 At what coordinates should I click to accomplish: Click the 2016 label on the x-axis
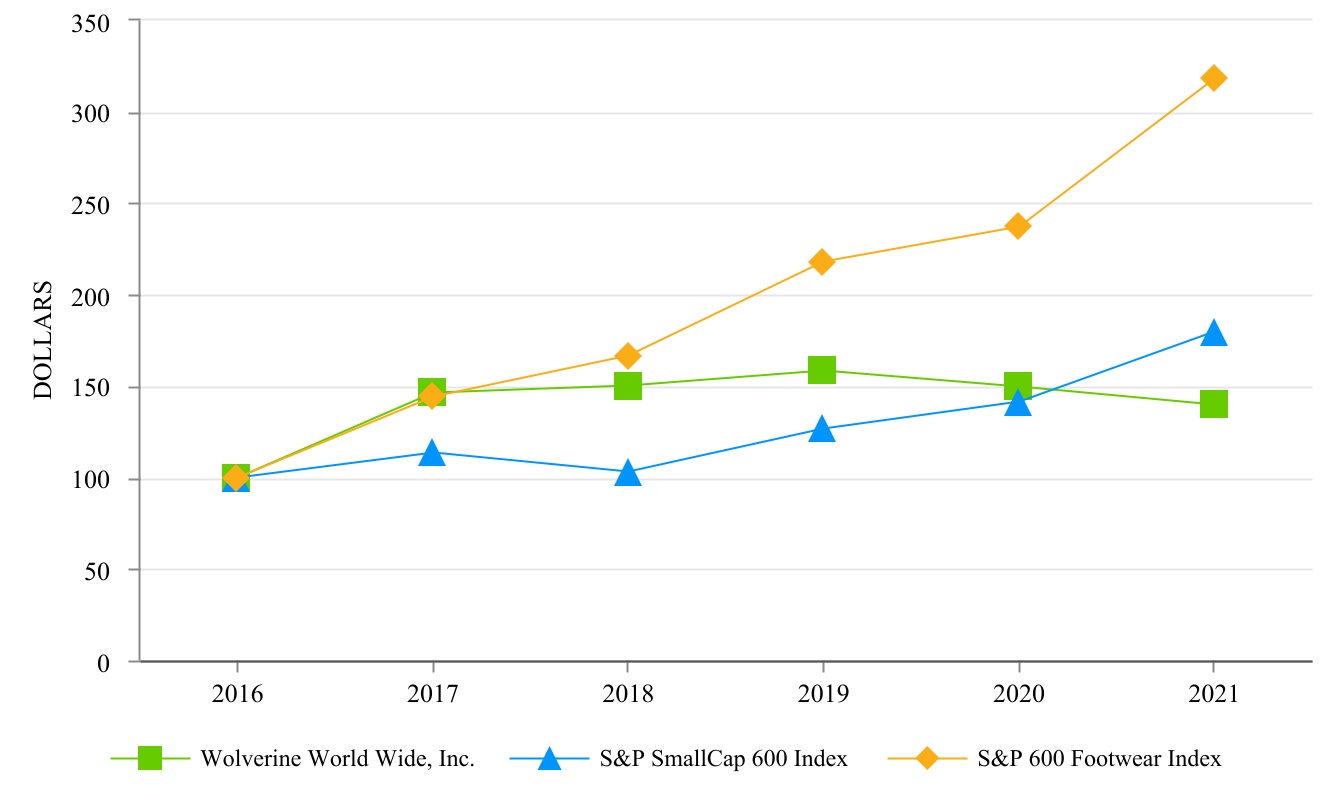[x=237, y=694]
